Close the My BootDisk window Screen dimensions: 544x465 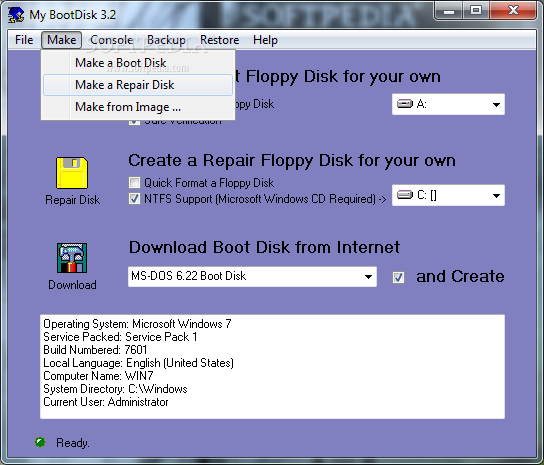click(513, 11)
